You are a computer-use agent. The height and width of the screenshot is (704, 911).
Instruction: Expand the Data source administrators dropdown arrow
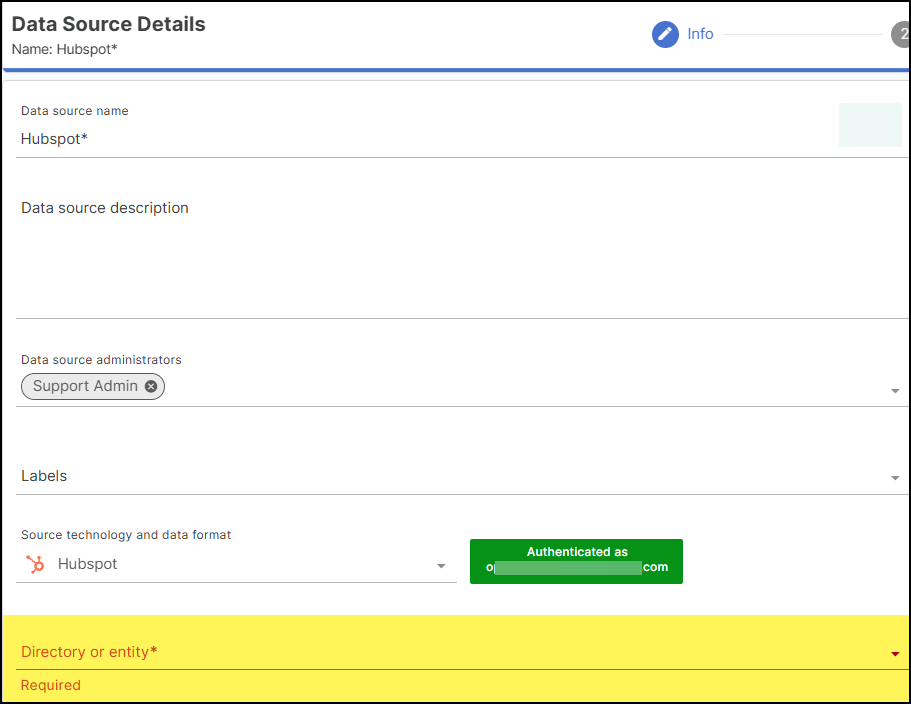[895, 391]
